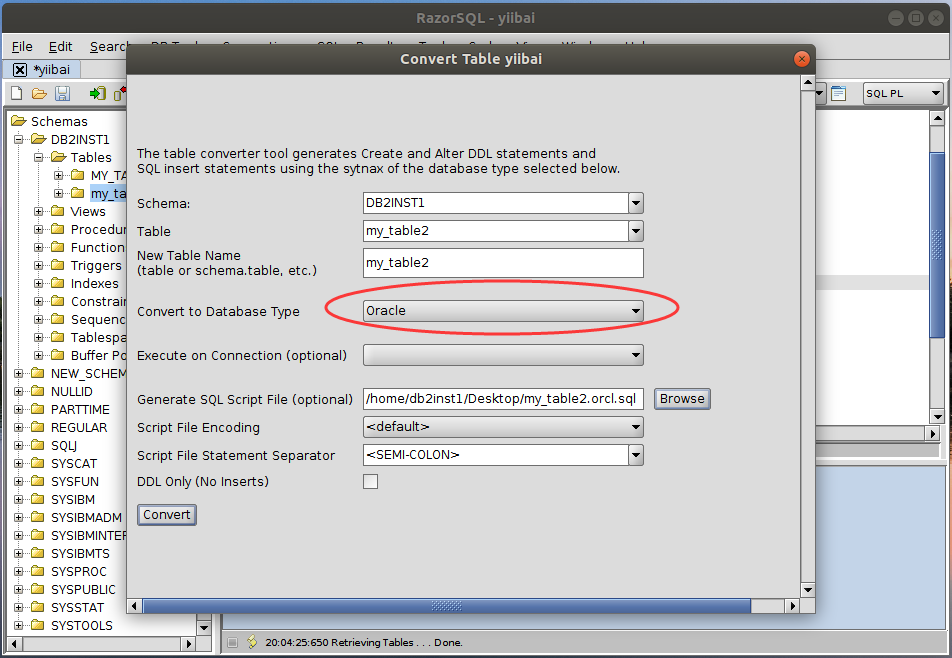This screenshot has height=658, width=952.
Task: Click the yiibai tab's X close icon
Action: click(20, 70)
